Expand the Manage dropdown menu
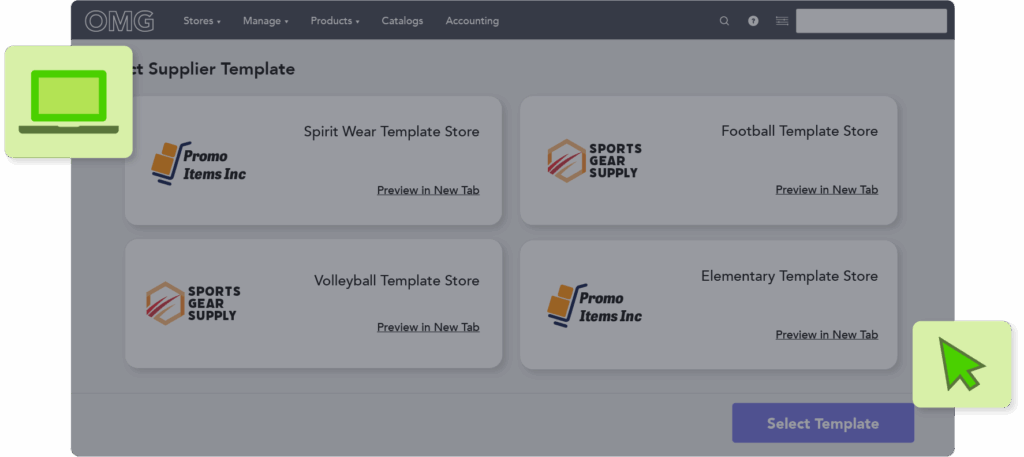 [x=265, y=21]
